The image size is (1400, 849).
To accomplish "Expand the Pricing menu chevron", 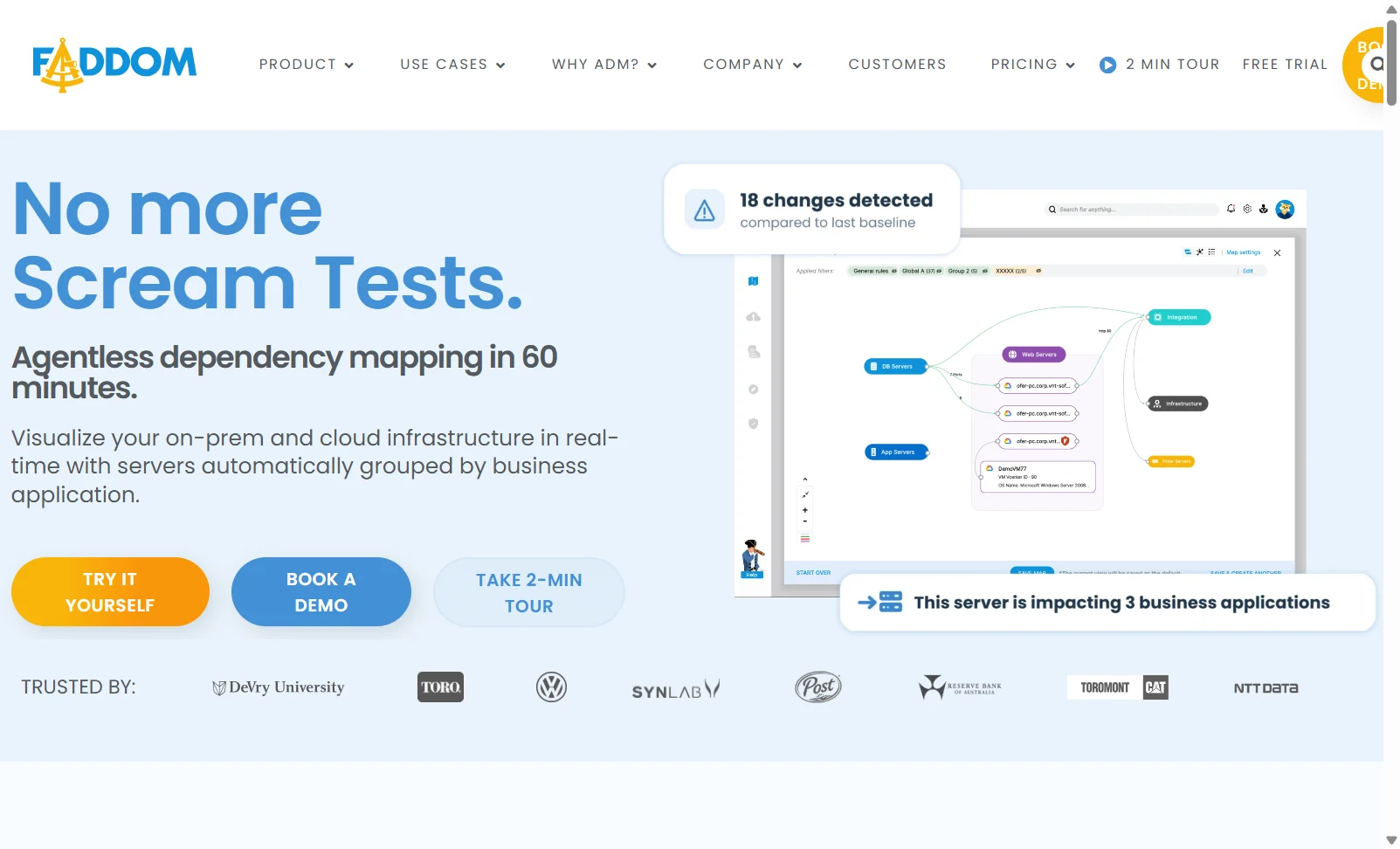I will click(x=1070, y=66).
